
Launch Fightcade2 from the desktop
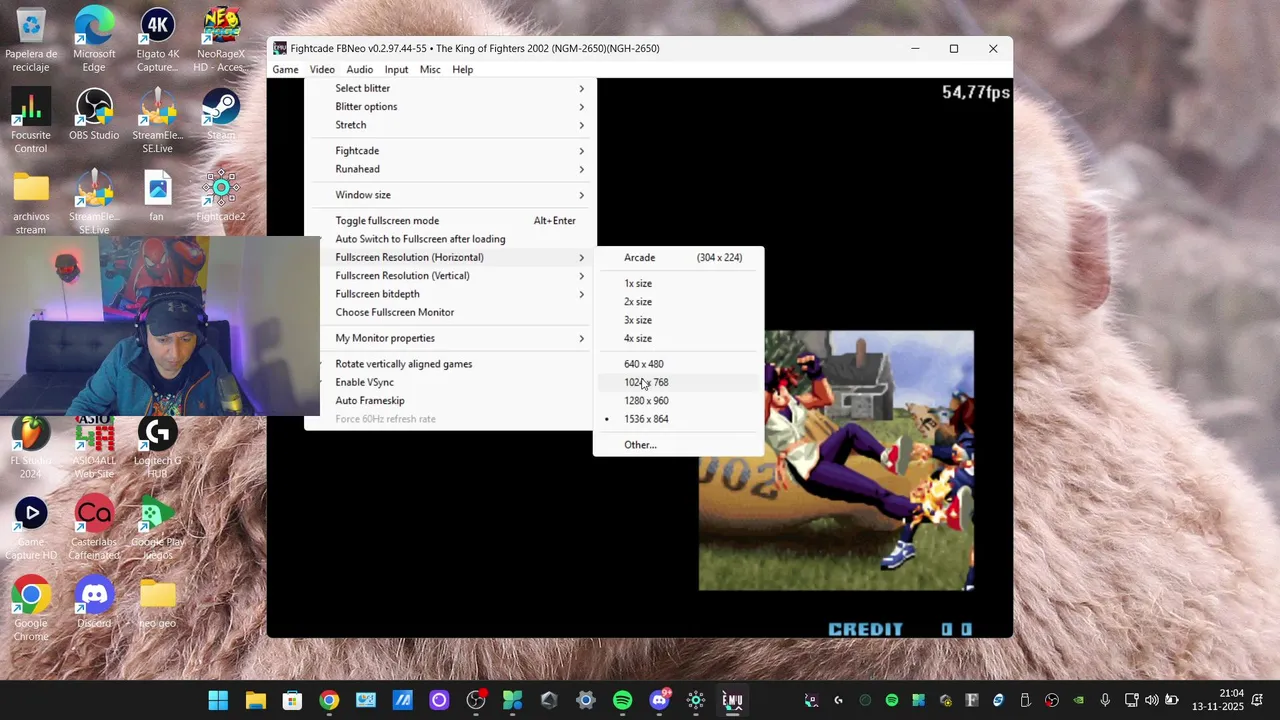click(x=220, y=196)
